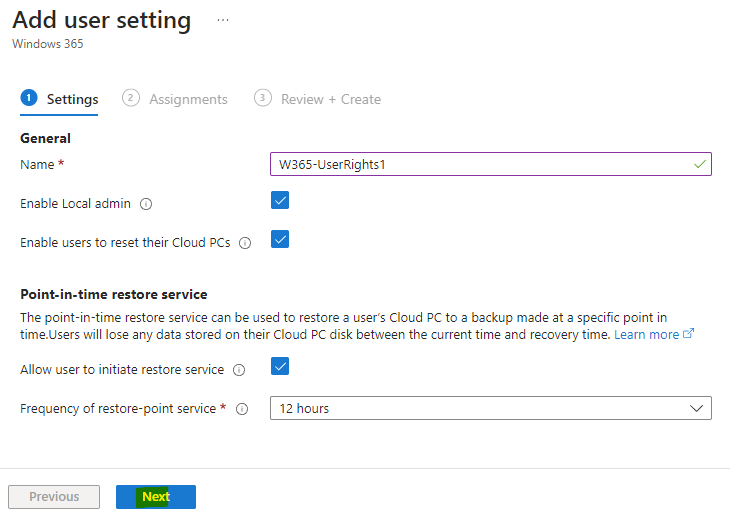Open the 12 hours frequency dropdown
The width and height of the screenshot is (730, 514).
click(491, 408)
